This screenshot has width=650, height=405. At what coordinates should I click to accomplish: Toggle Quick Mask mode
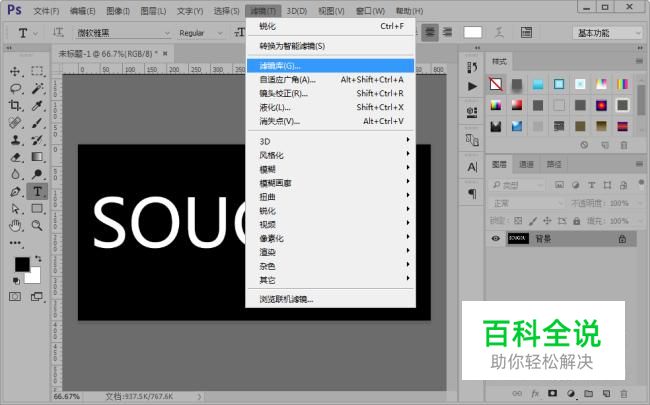click(x=15, y=297)
